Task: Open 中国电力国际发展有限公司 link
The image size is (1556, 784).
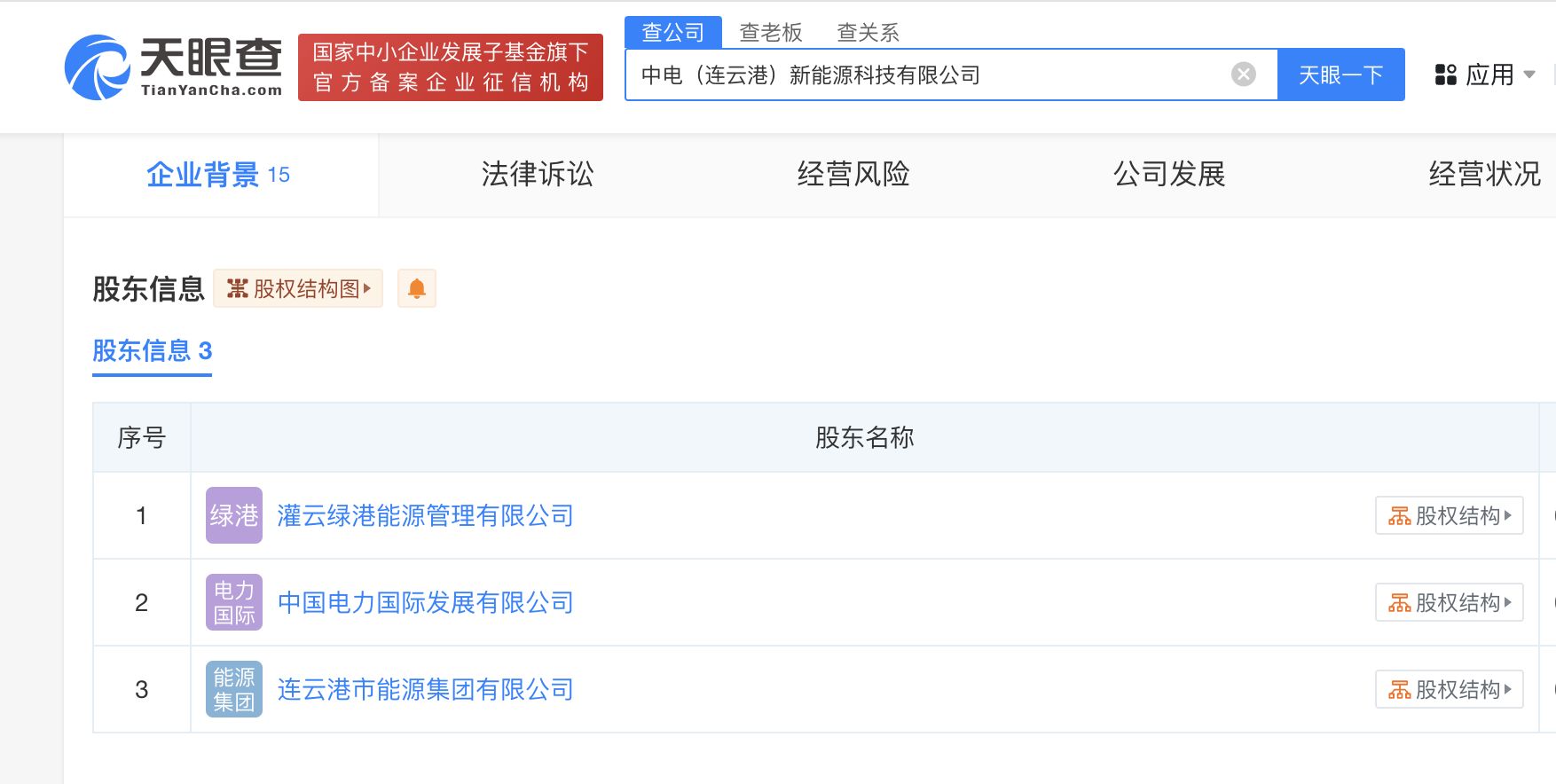Action: [x=426, y=602]
